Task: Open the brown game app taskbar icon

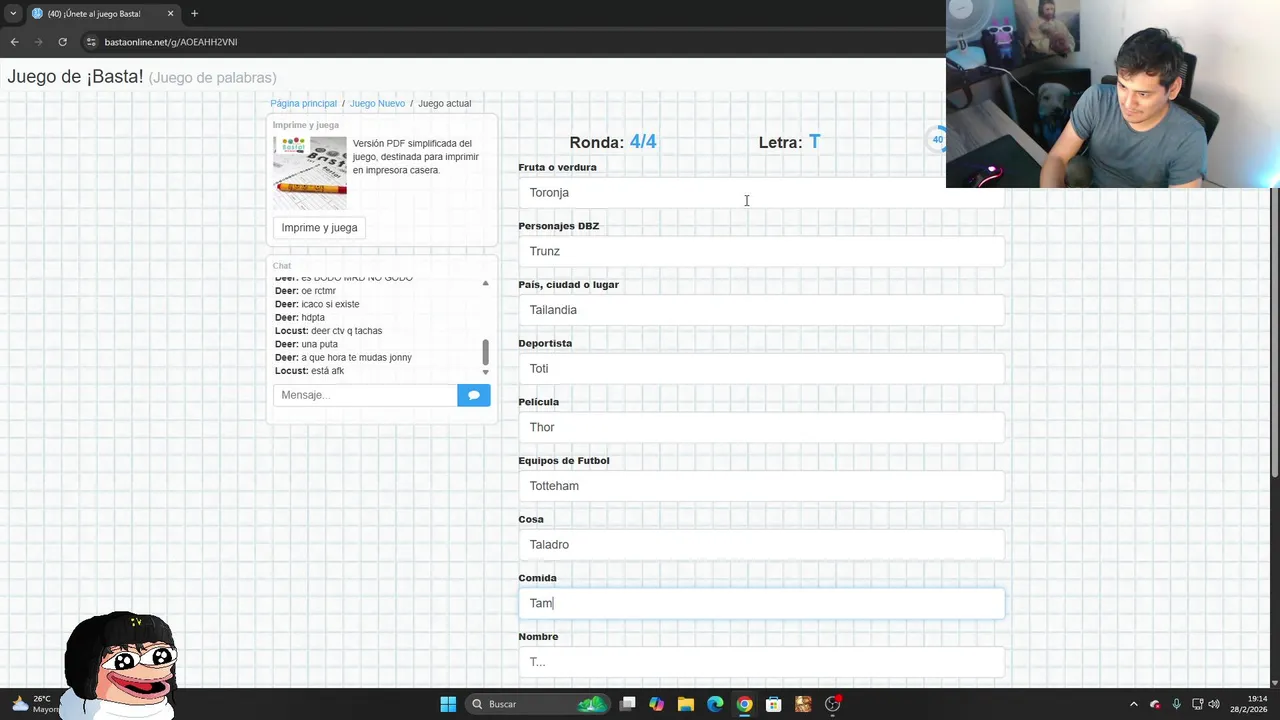Action: pos(803,704)
